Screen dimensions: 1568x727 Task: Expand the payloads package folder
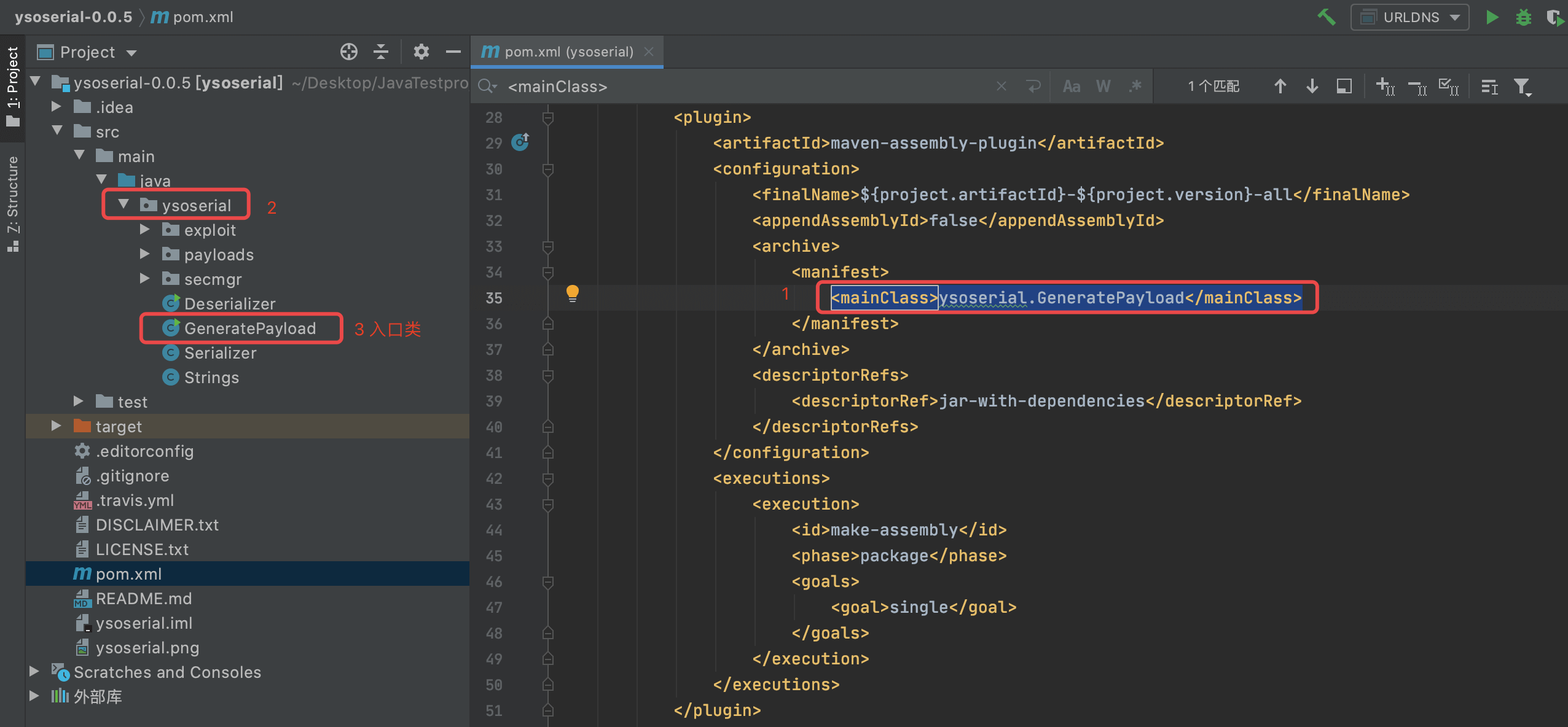[145, 254]
